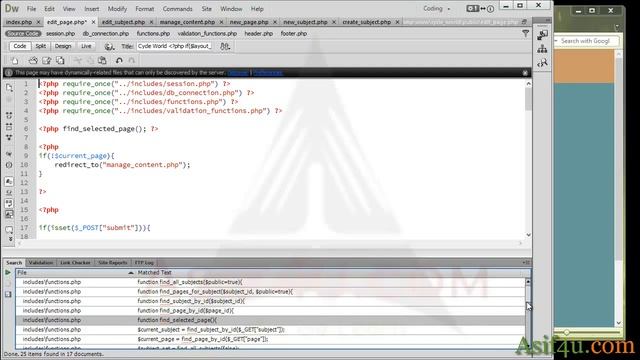Click the Collapse Selection icon

click(x=9, y=127)
